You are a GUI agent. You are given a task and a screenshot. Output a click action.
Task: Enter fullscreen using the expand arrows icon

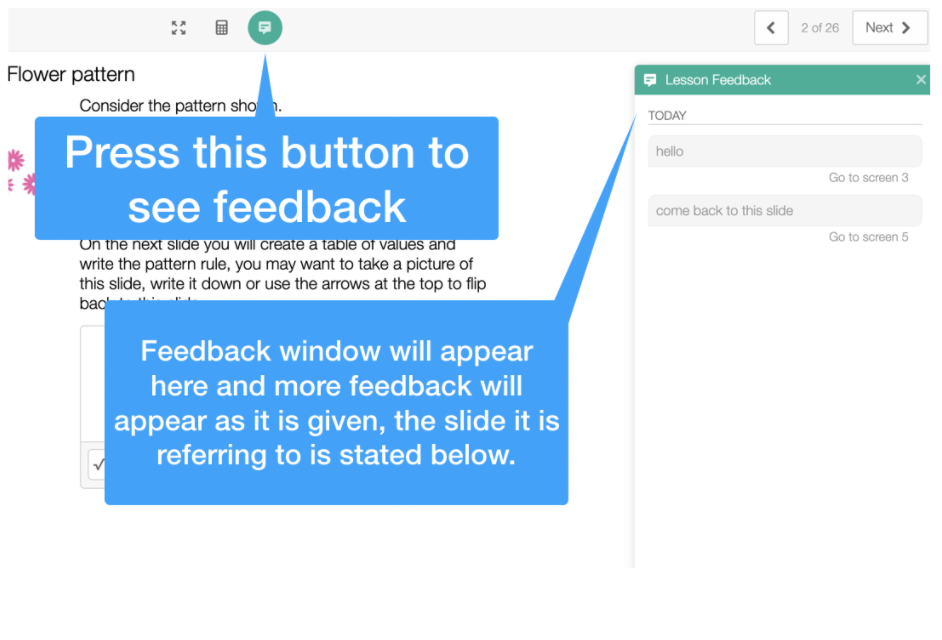(178, 27)
